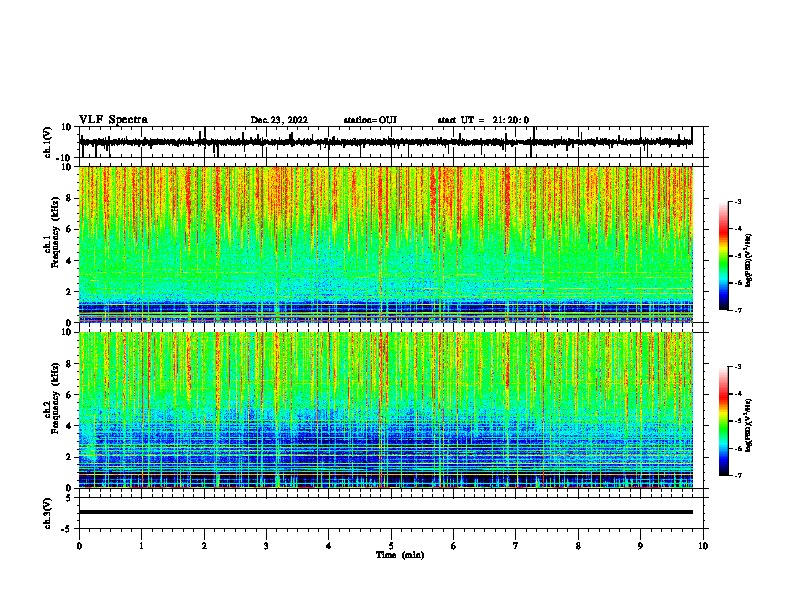Click the time axis tick label "10"
Viewport: 792px width, 612px height.
(x=703, y=546)
